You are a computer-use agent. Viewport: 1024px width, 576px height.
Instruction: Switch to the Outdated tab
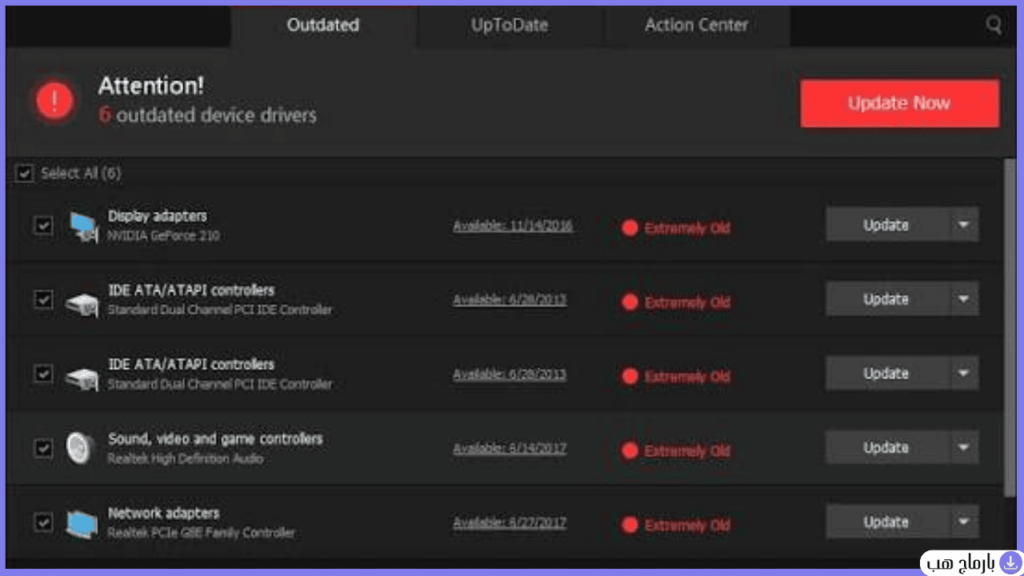323,25
